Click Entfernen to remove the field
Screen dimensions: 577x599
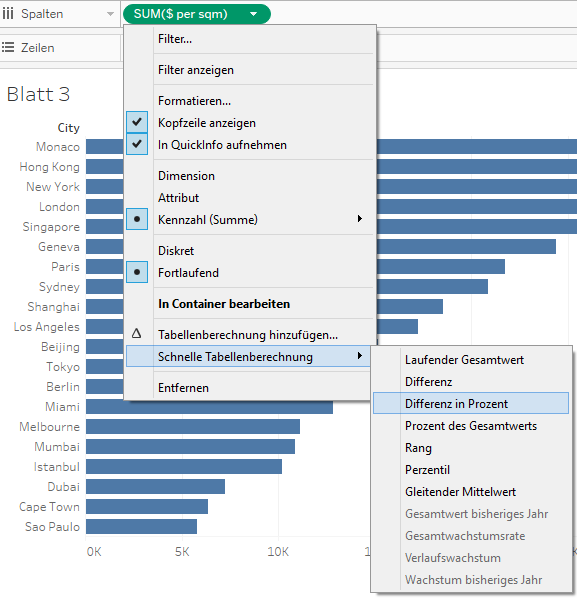183,388
